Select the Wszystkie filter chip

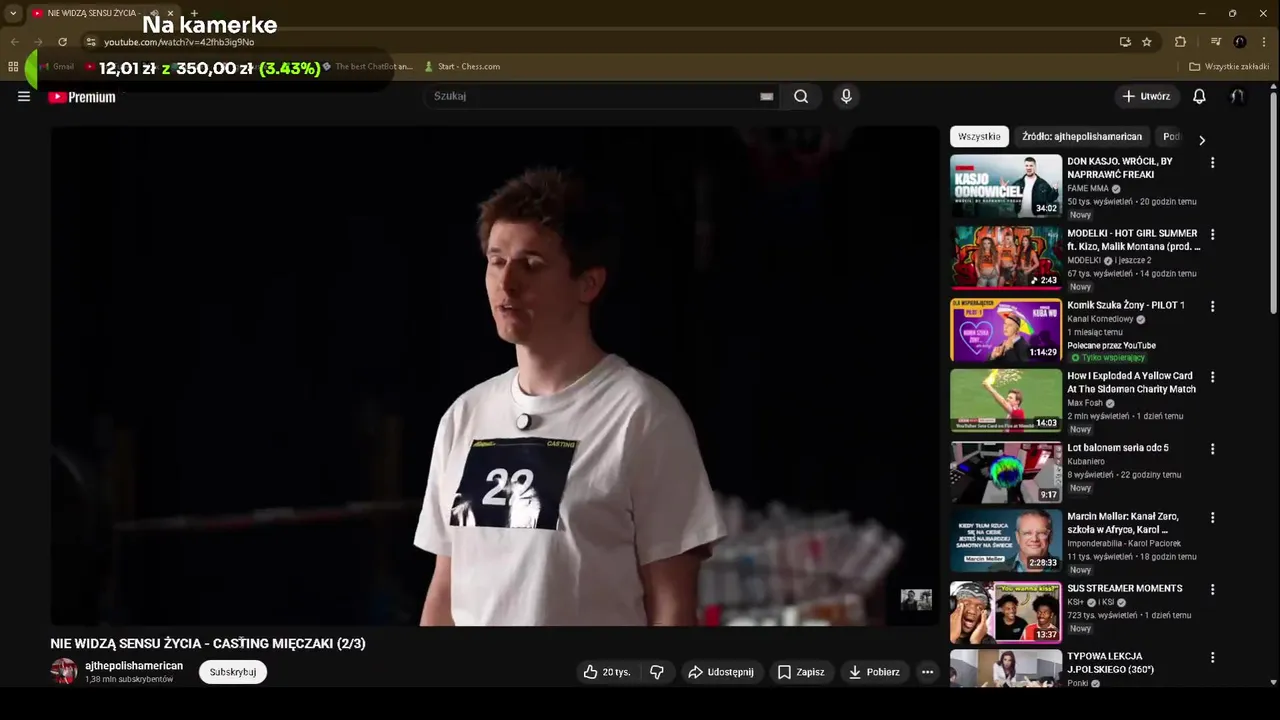[979, 137]
